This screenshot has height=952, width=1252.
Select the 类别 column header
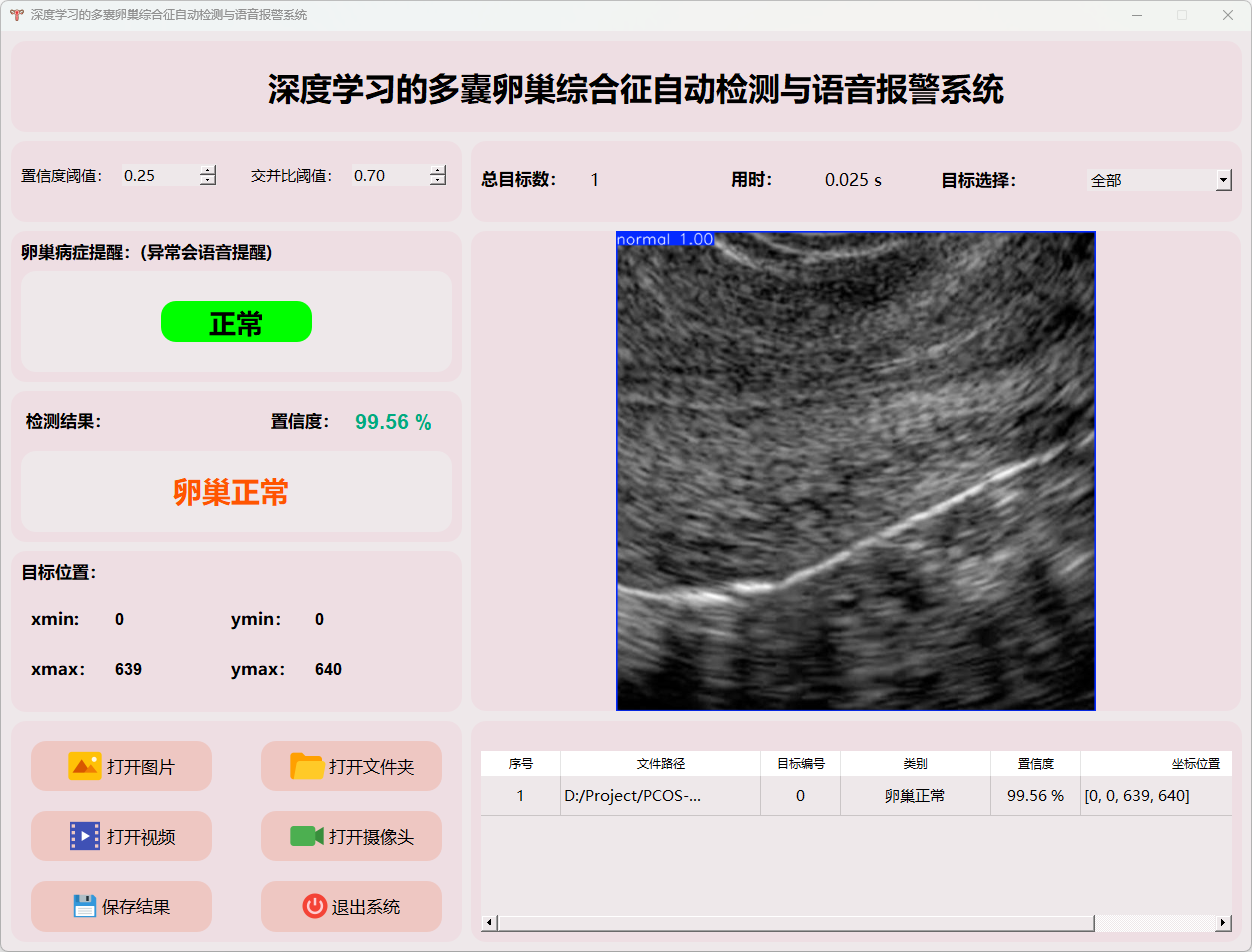click(915, 763)
